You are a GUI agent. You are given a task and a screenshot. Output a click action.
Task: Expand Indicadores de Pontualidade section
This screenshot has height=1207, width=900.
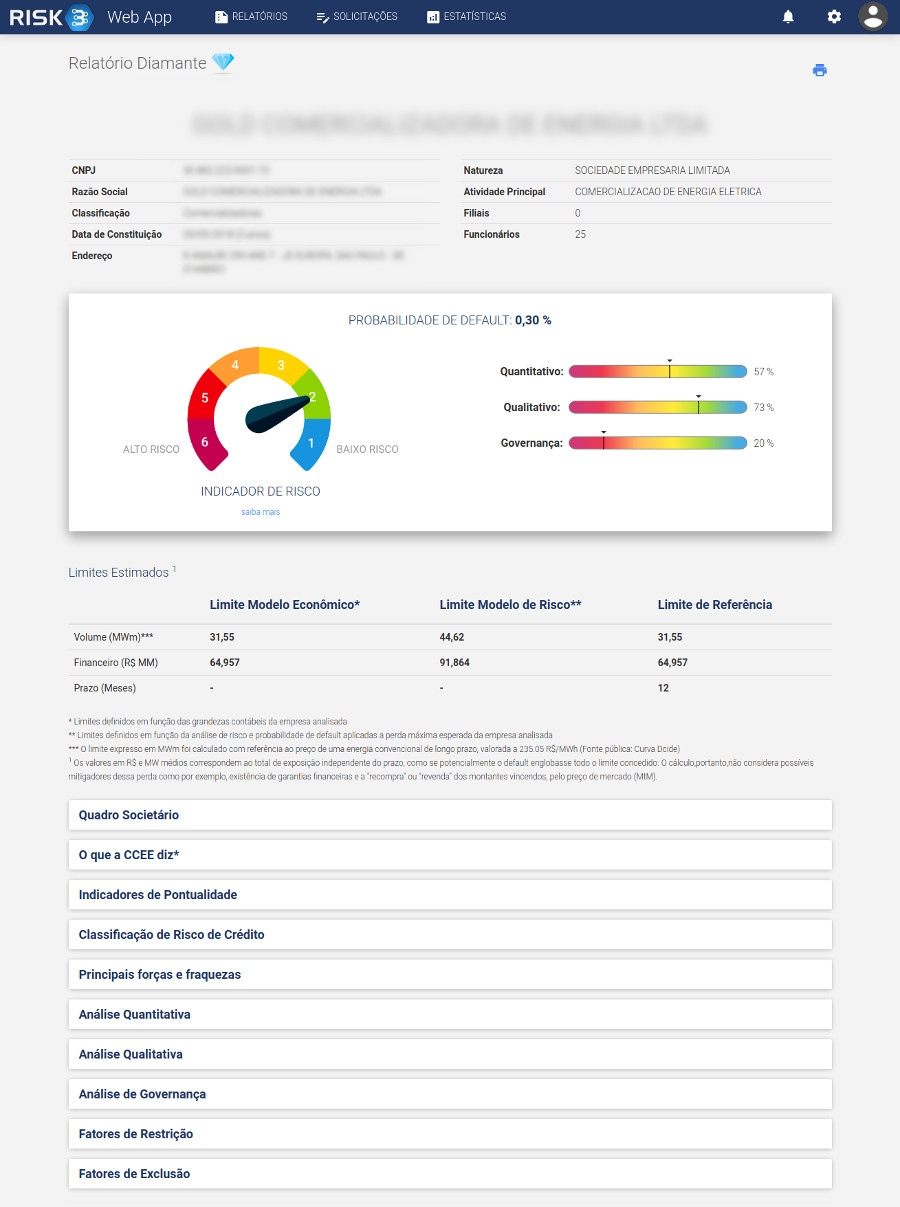(x=450, y=895)
